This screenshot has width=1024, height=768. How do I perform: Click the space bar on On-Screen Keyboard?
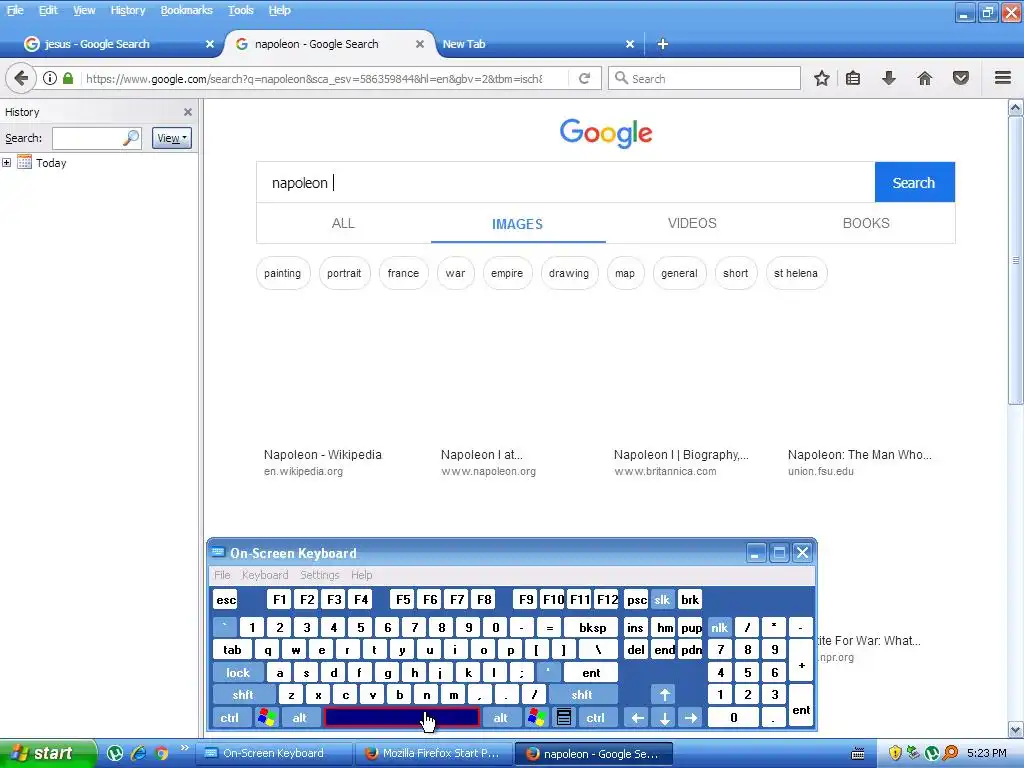tap(402, 718)
